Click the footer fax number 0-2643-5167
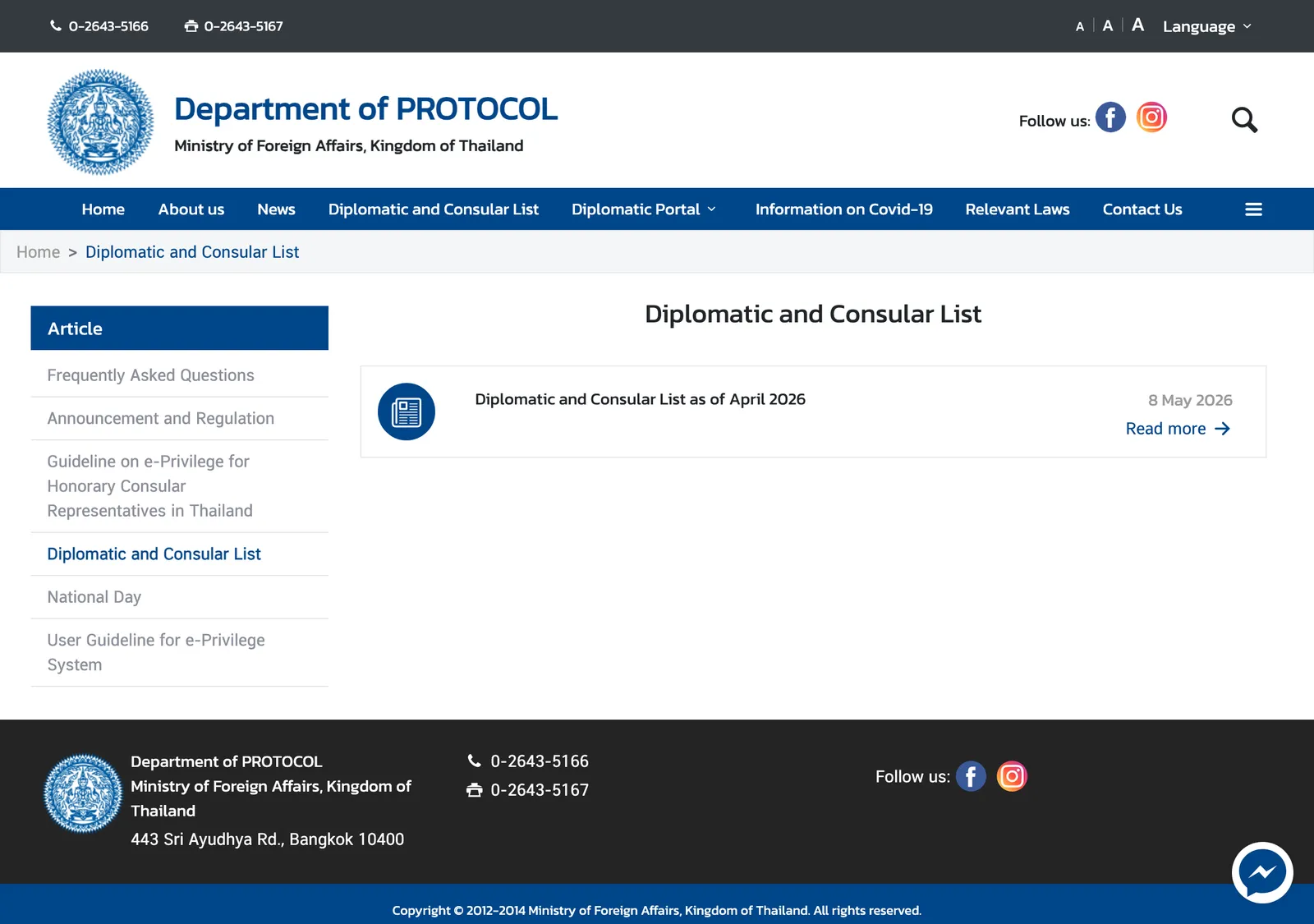1314x924 pixels. click(x=540, y=790)
